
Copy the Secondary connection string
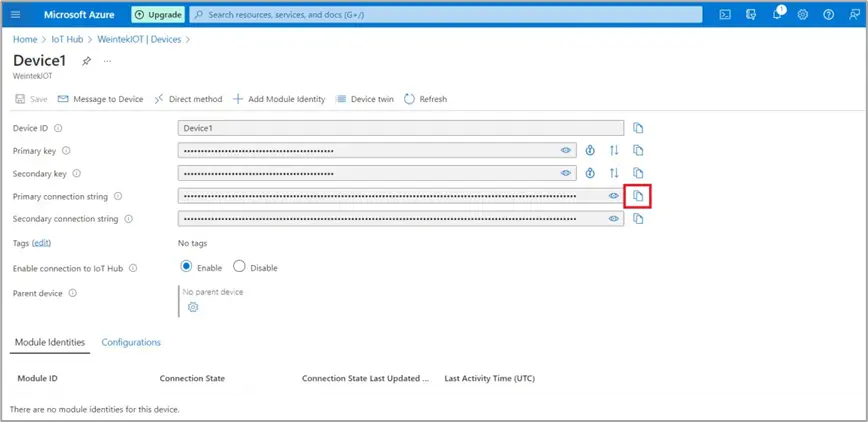point(638,219)
